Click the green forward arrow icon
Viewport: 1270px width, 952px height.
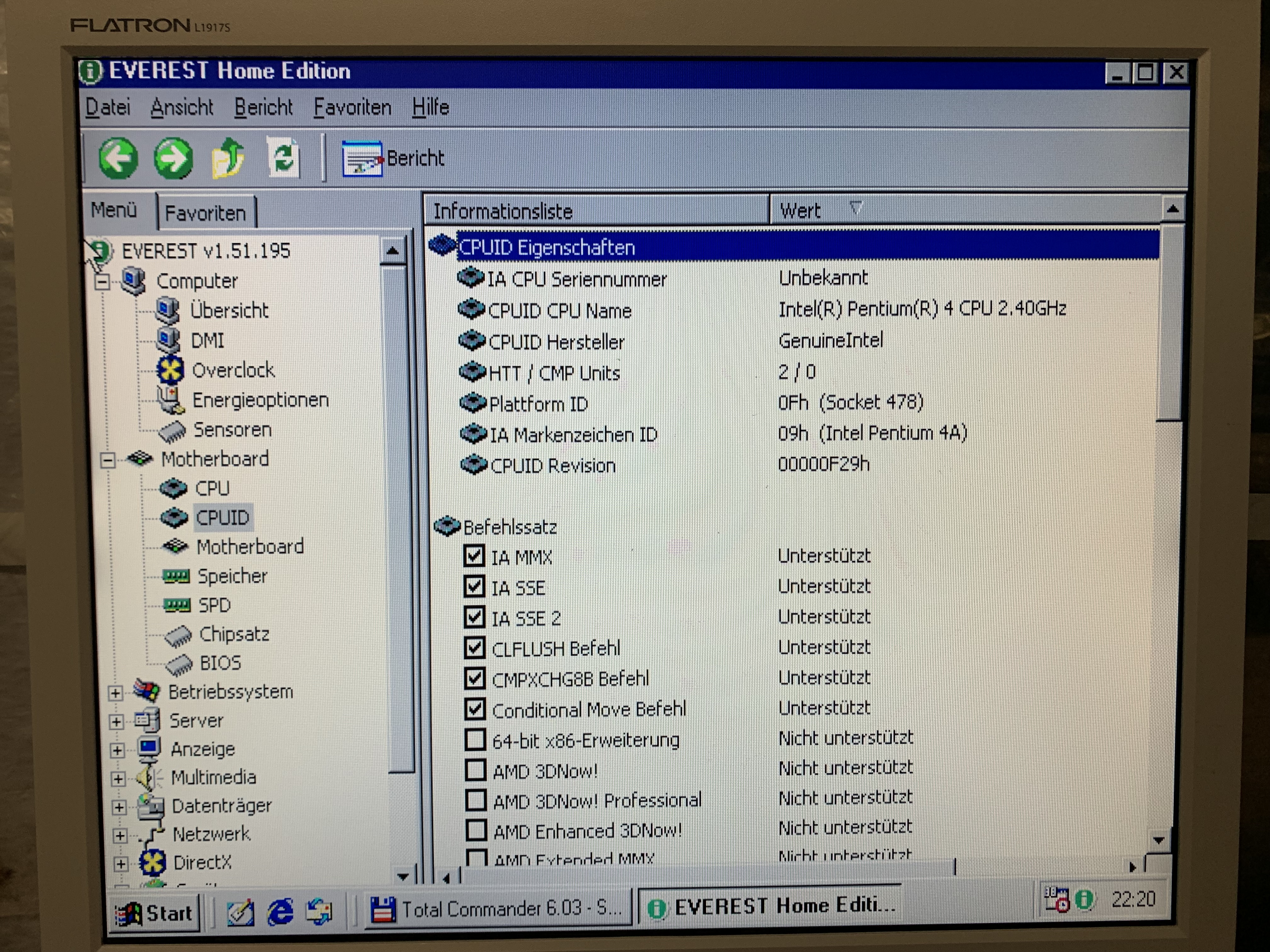[x=173, y=158]
